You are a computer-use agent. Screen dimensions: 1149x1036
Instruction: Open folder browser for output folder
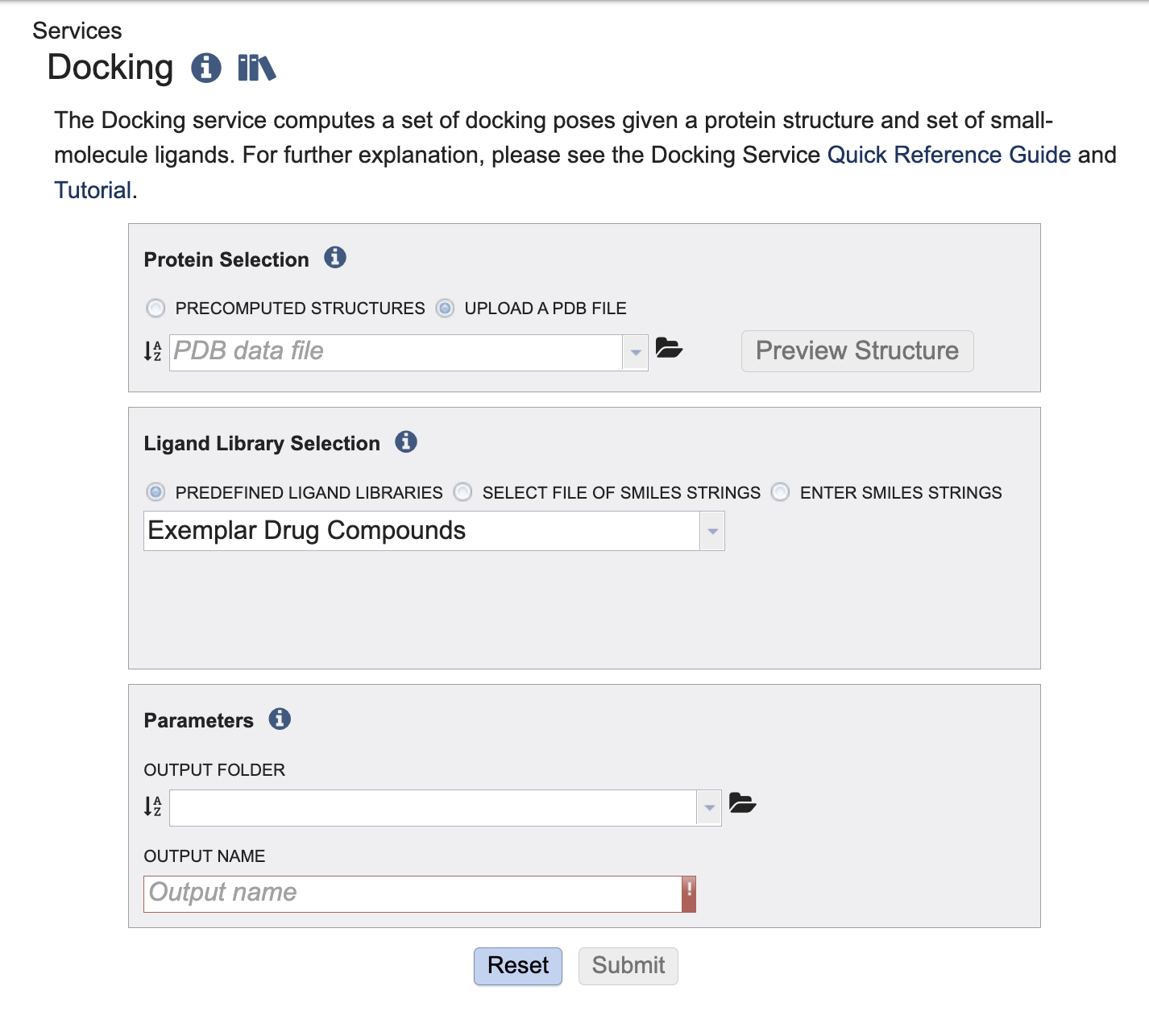742,803
